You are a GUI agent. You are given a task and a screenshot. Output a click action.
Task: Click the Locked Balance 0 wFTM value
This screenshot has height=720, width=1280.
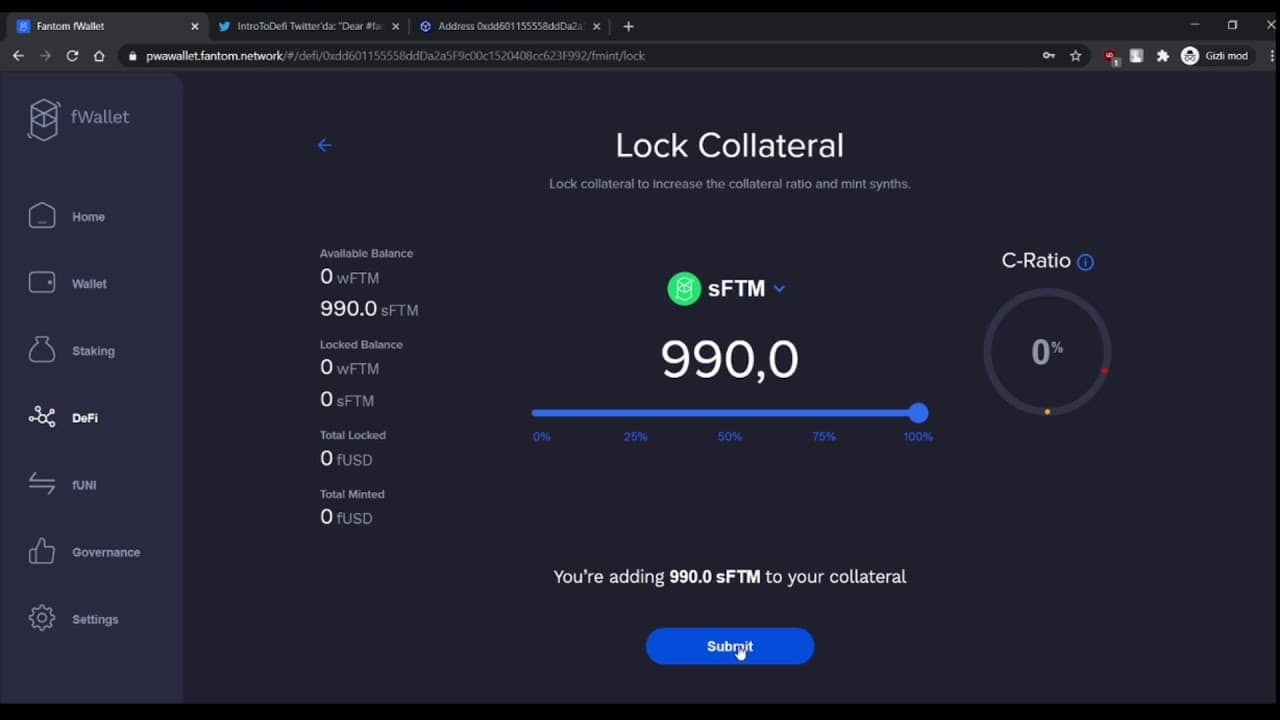click(349, 367)
